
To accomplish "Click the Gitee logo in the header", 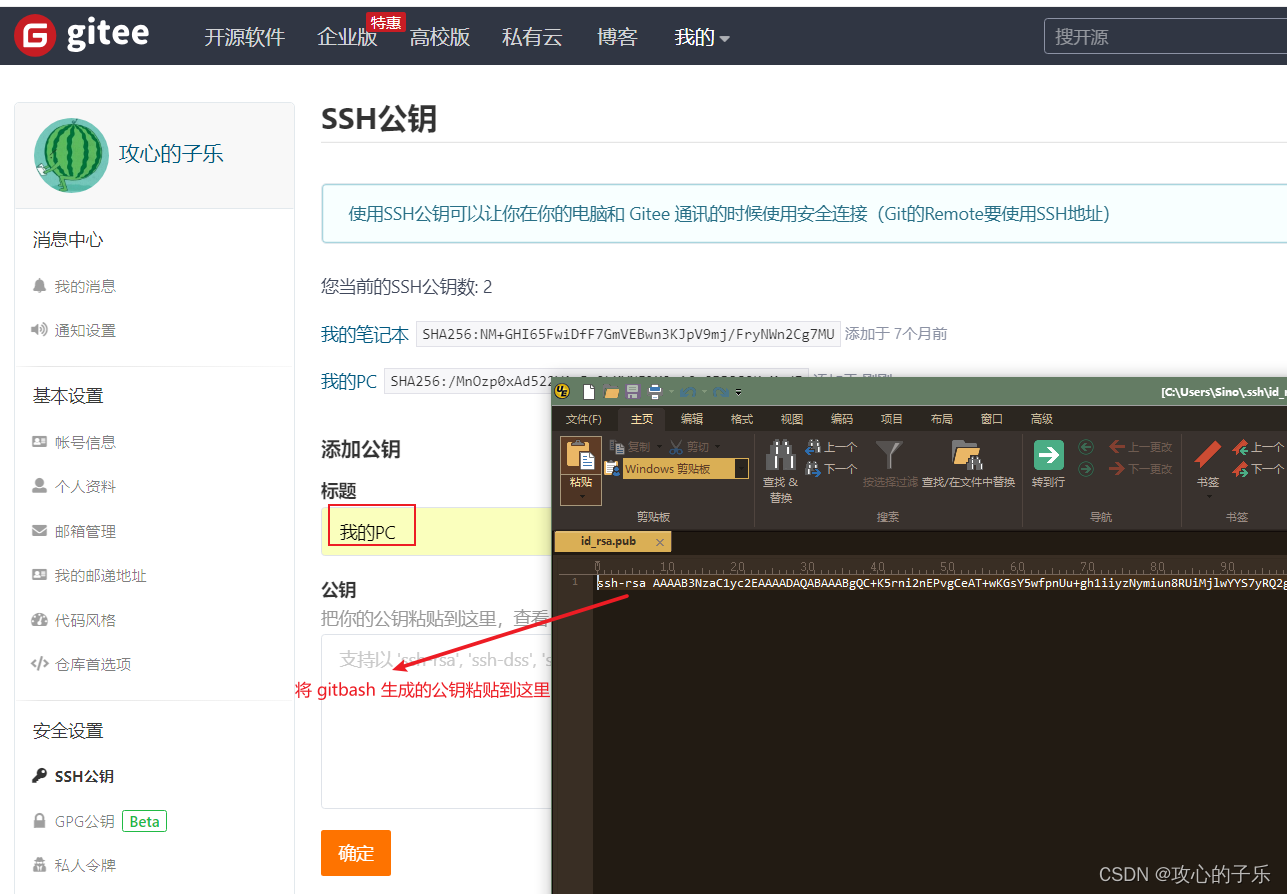I will pyautogui.click(x=82, y=36).
